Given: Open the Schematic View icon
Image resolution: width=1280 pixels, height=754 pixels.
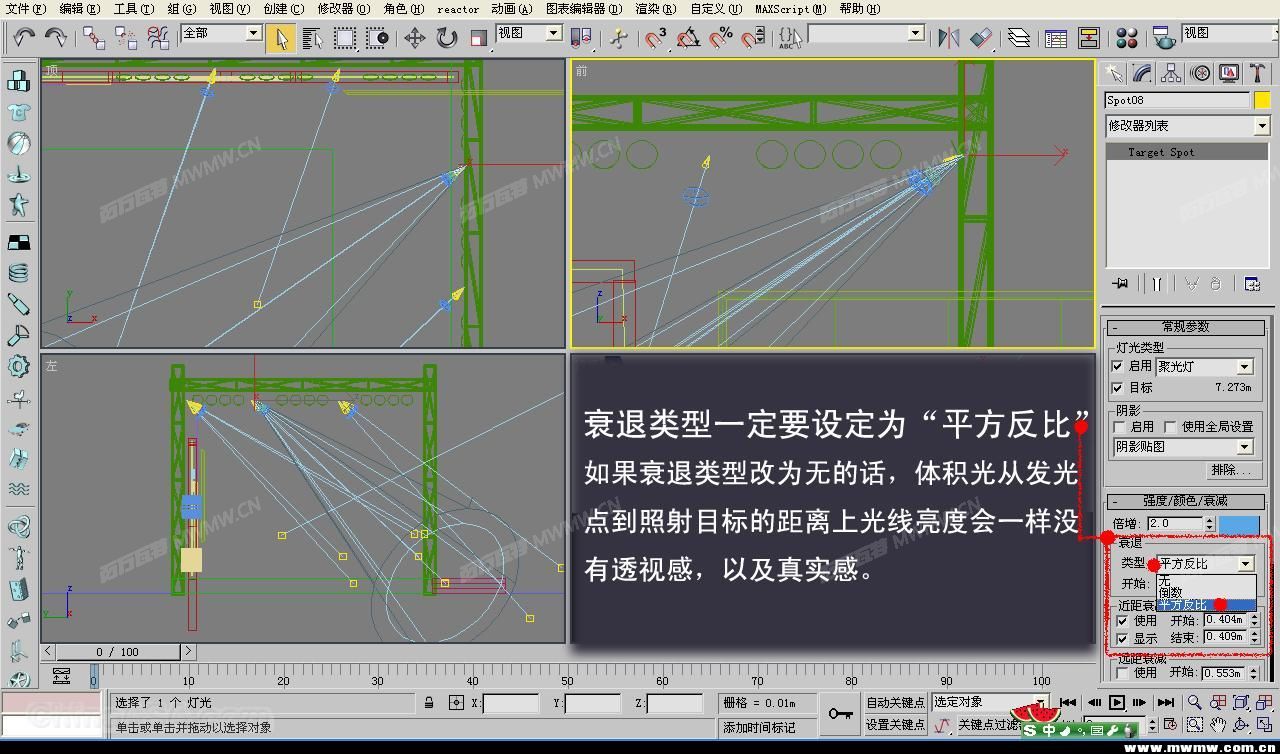Looking at the screenshot, I should click(1088, 38).
